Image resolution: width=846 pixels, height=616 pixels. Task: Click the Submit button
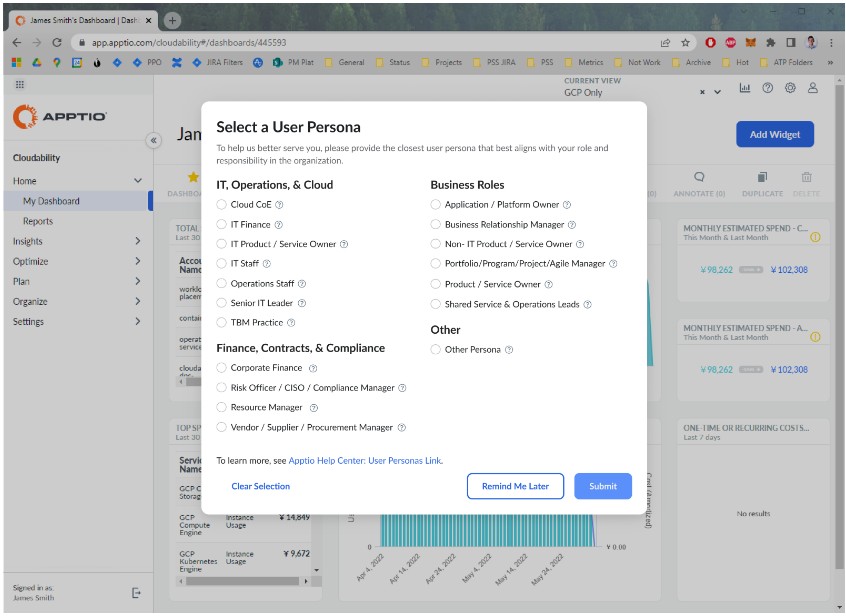(x=603, y=487)
